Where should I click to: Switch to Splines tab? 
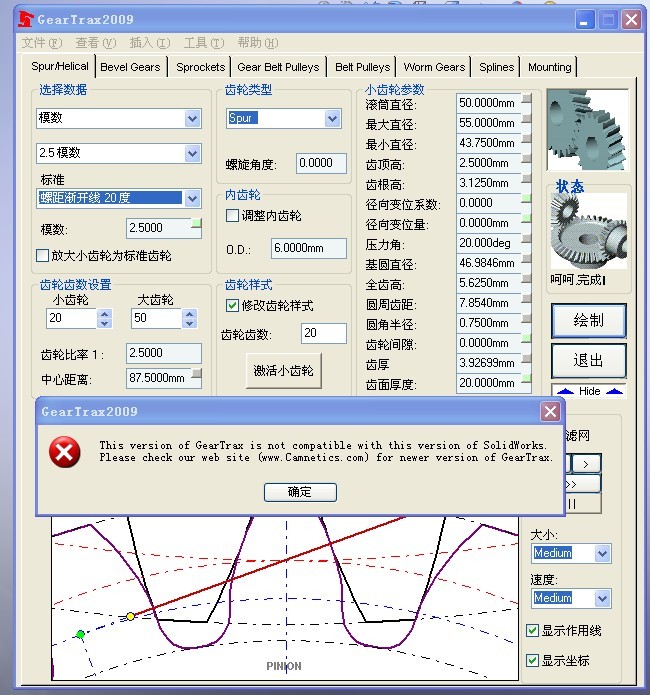(x=497, y=67)
